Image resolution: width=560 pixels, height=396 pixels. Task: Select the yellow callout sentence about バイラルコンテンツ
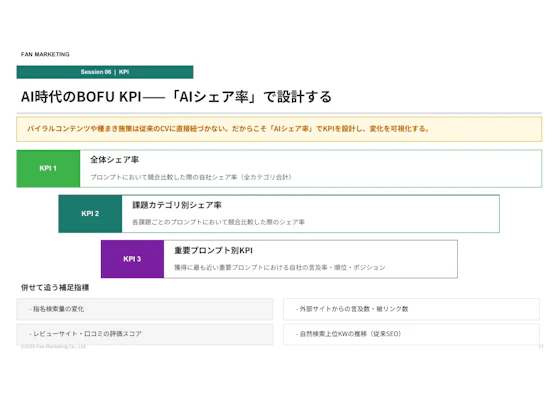(228, 129)
